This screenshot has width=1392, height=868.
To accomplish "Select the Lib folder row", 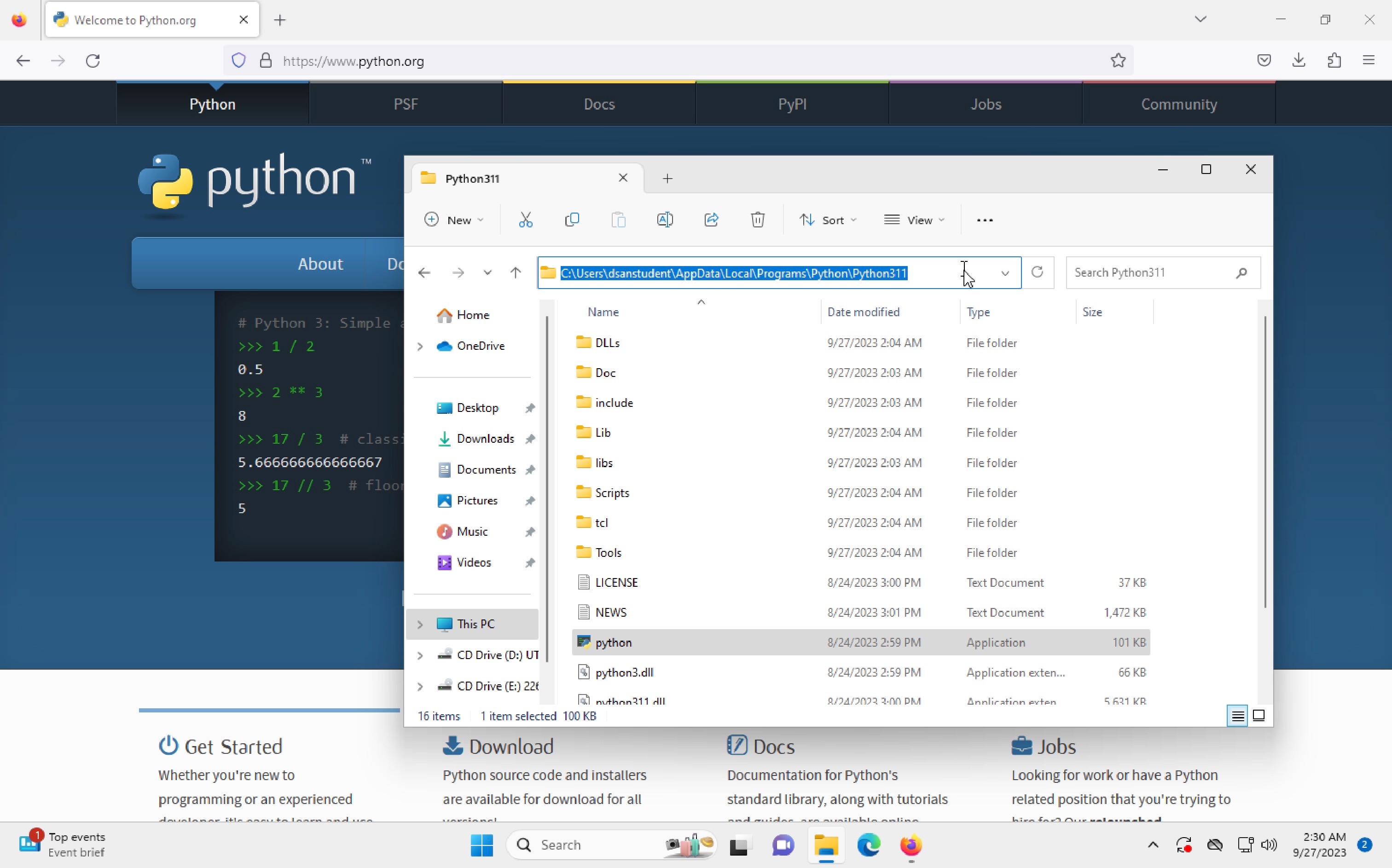I will [861, 433].
